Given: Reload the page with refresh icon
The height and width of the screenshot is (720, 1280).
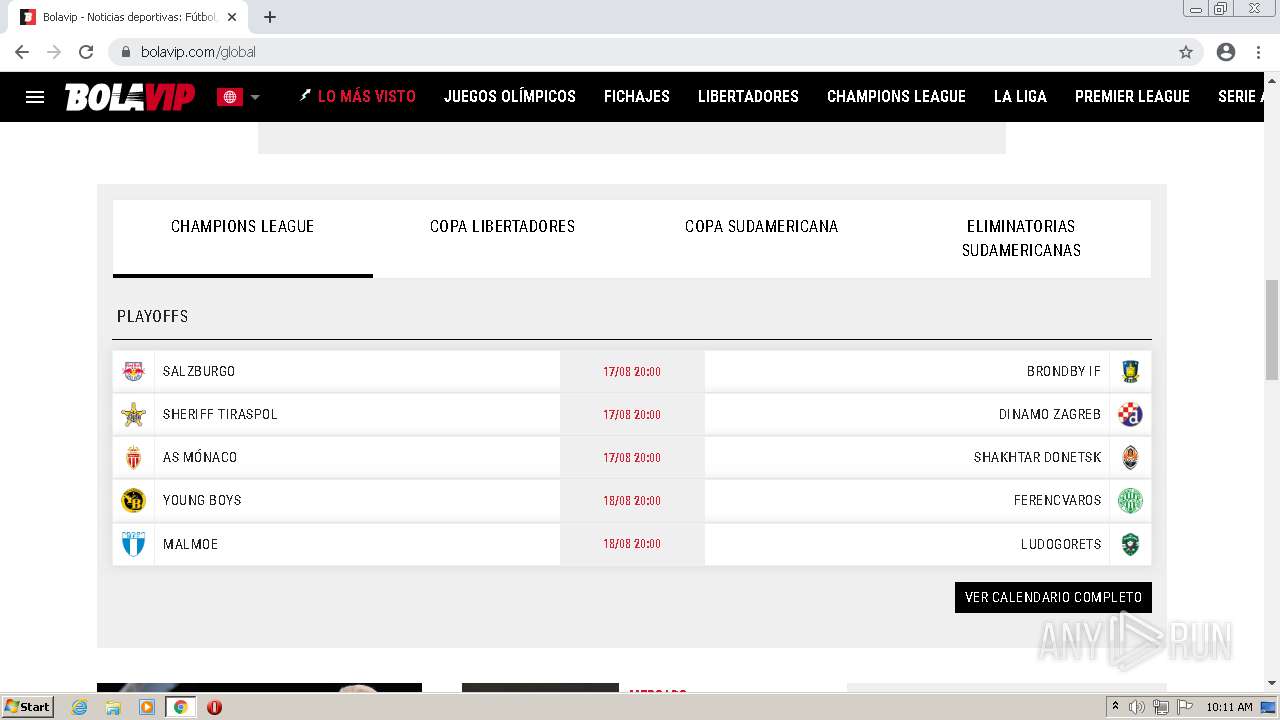Looking at the screenshot, I should [x=86, y=52].
